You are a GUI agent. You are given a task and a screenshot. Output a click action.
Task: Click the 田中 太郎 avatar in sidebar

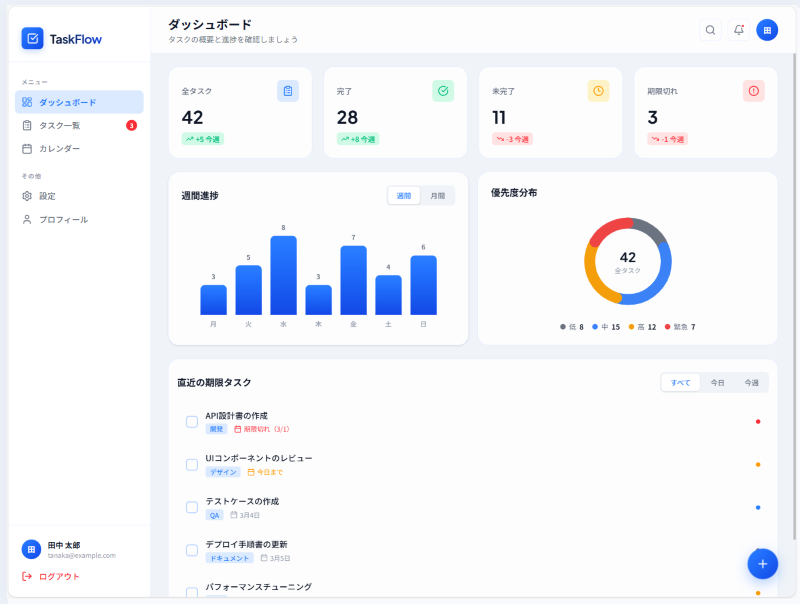tap(31, 549)
